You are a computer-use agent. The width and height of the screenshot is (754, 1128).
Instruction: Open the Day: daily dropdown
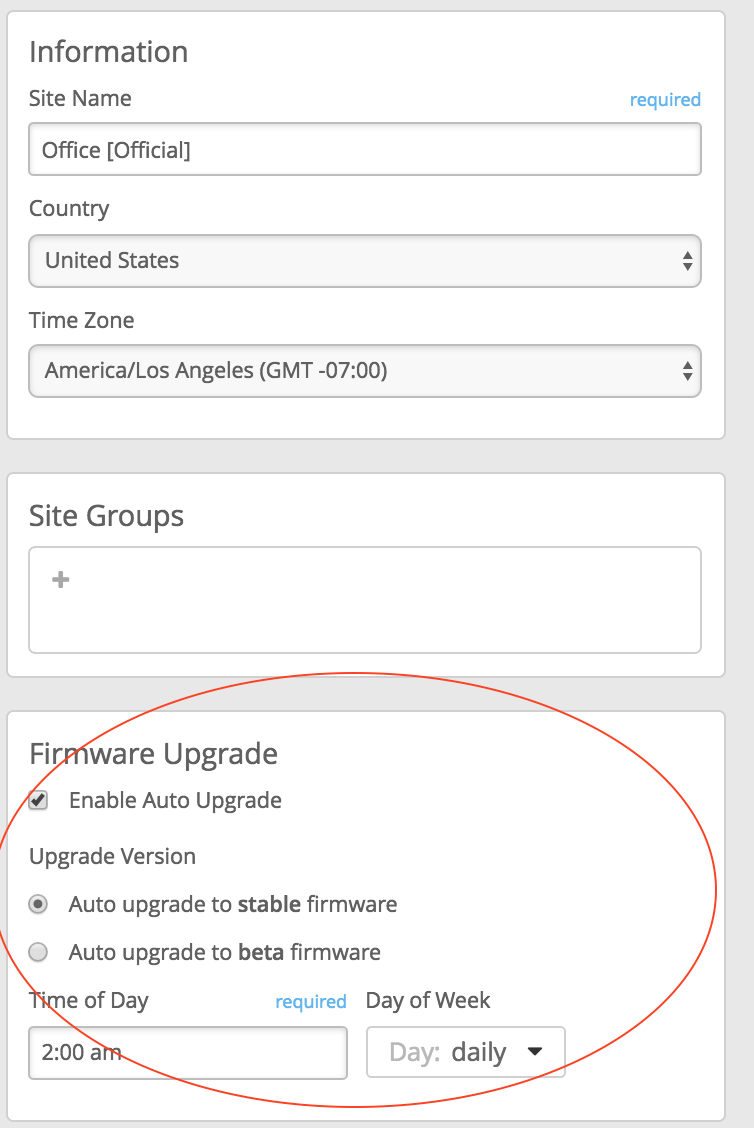click(465, 1052)
